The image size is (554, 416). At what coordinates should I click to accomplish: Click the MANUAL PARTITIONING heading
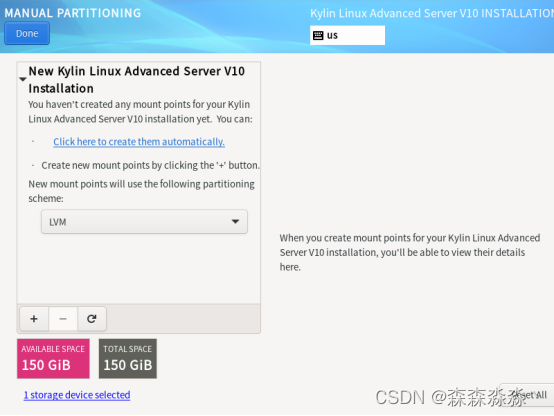click(x=72, y=13)
